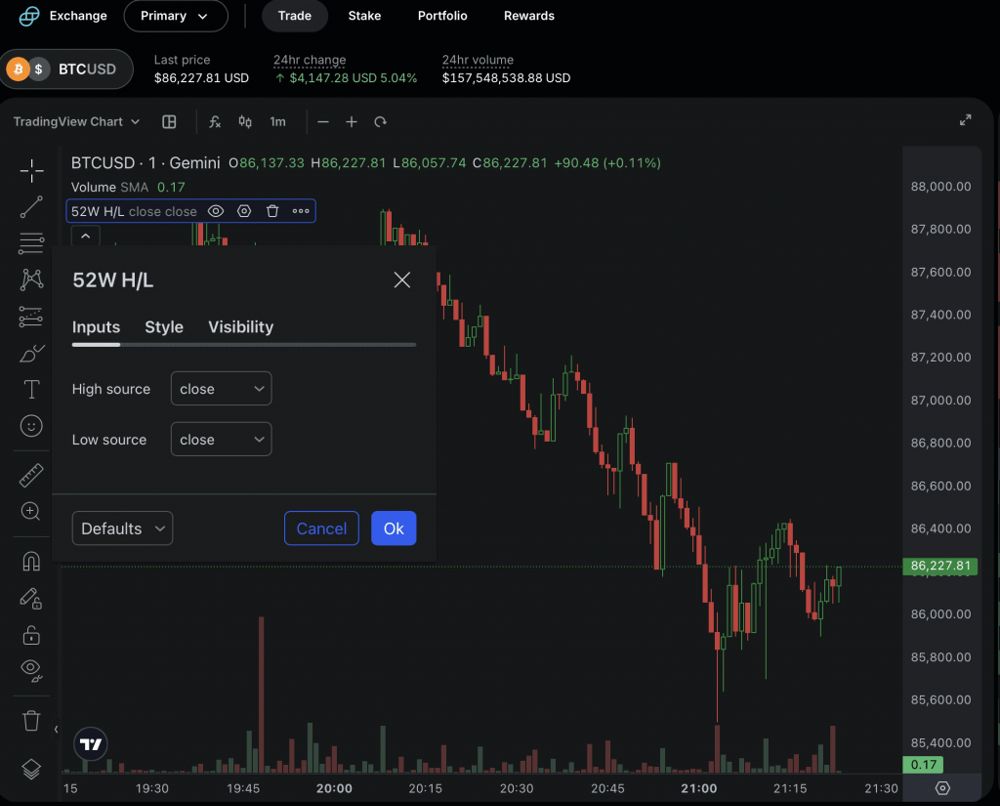Open the High source dropdown
The width and height of the screenshot is (1000, 806).
tap(221, 389)
